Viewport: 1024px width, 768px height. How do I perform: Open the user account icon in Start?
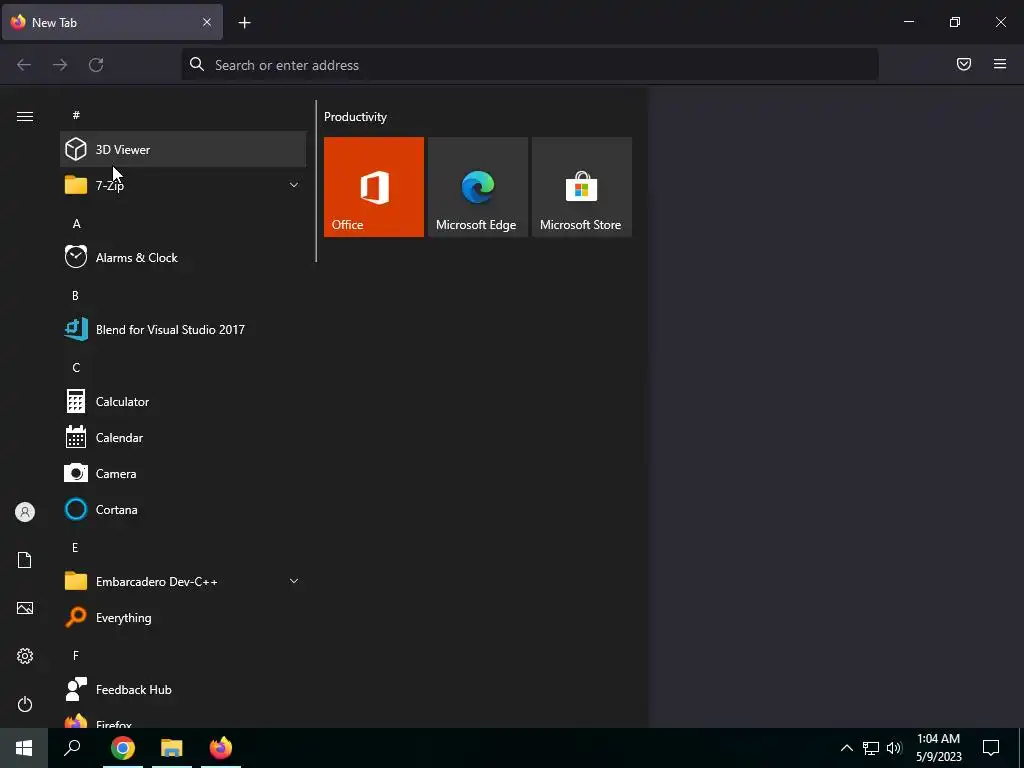25,512
